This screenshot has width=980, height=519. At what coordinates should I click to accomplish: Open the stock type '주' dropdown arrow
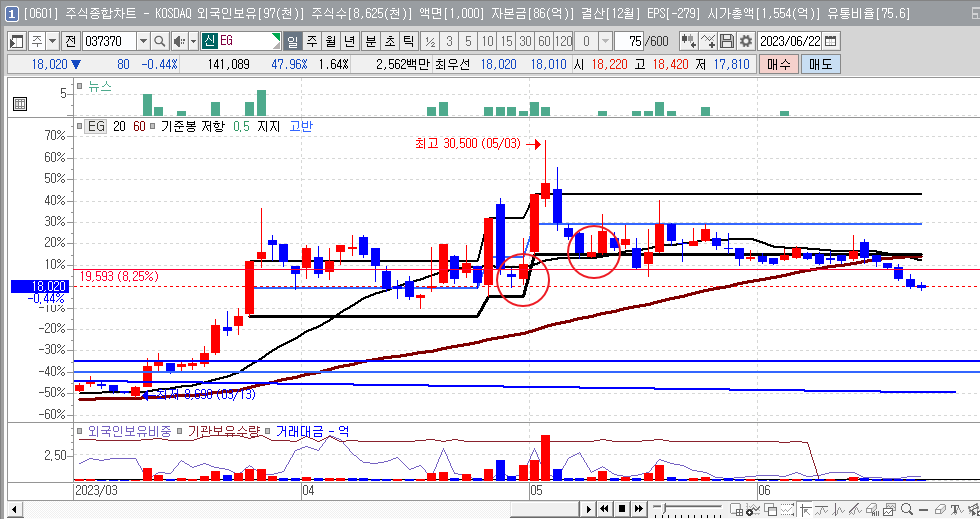pos(52,41)
